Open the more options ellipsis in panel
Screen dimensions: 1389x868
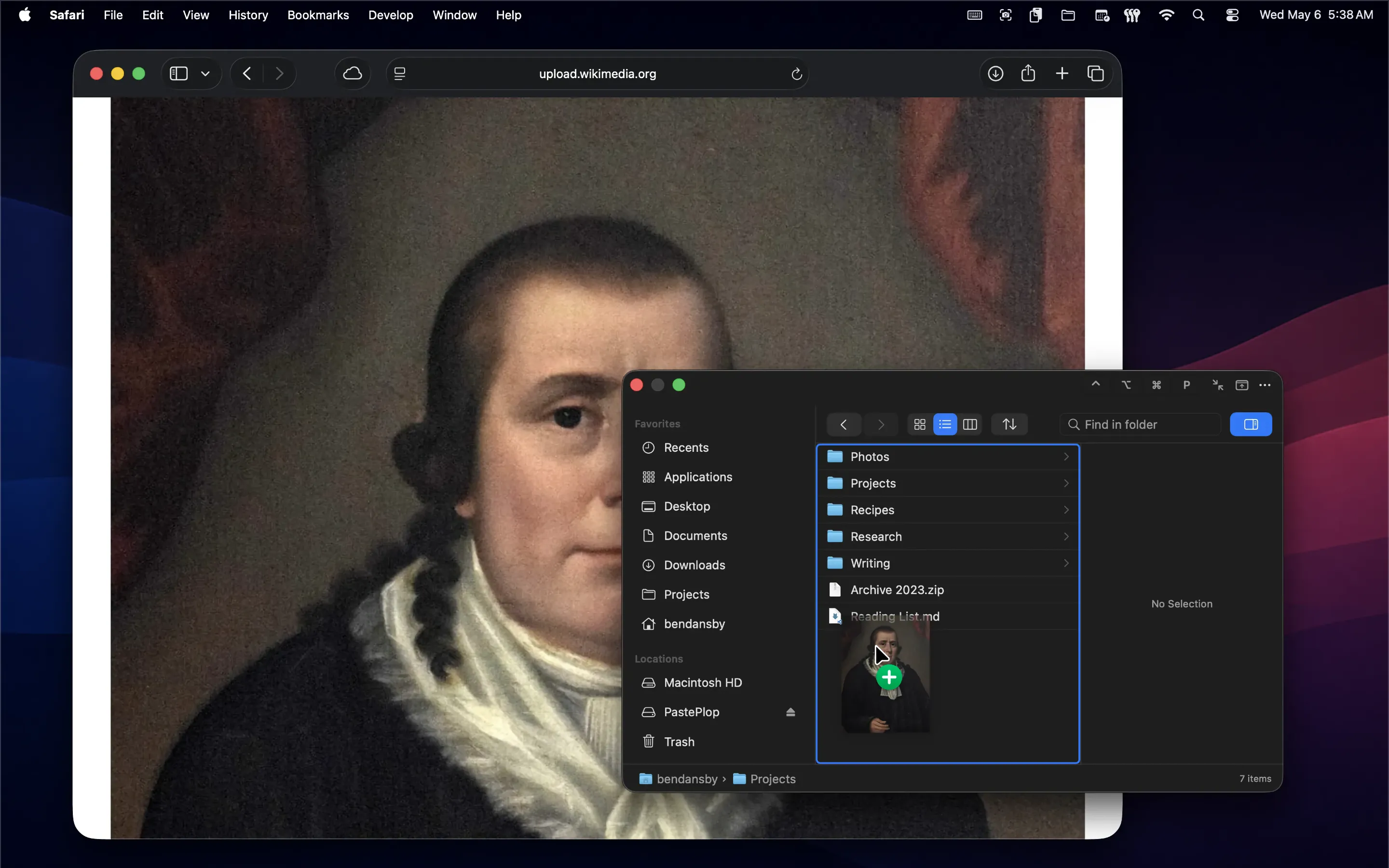coord(1265,385)
